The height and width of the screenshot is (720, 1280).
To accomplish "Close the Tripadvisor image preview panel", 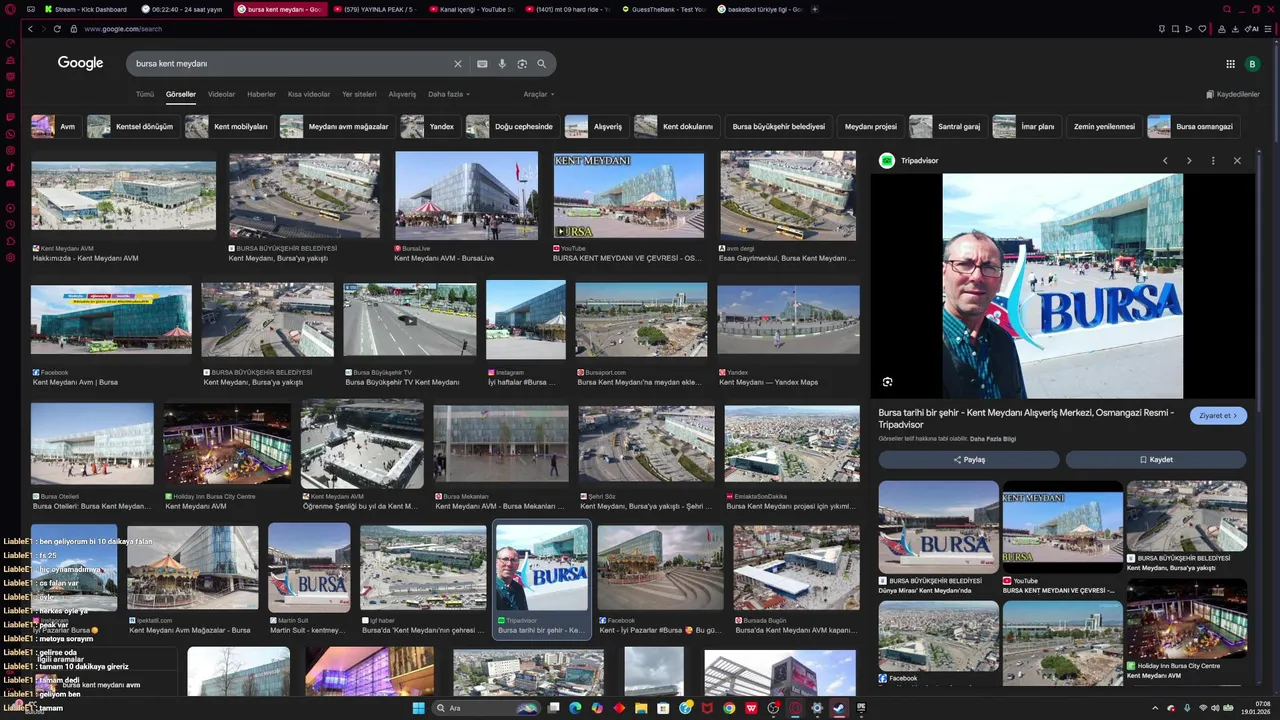I will pos(1237,161).
